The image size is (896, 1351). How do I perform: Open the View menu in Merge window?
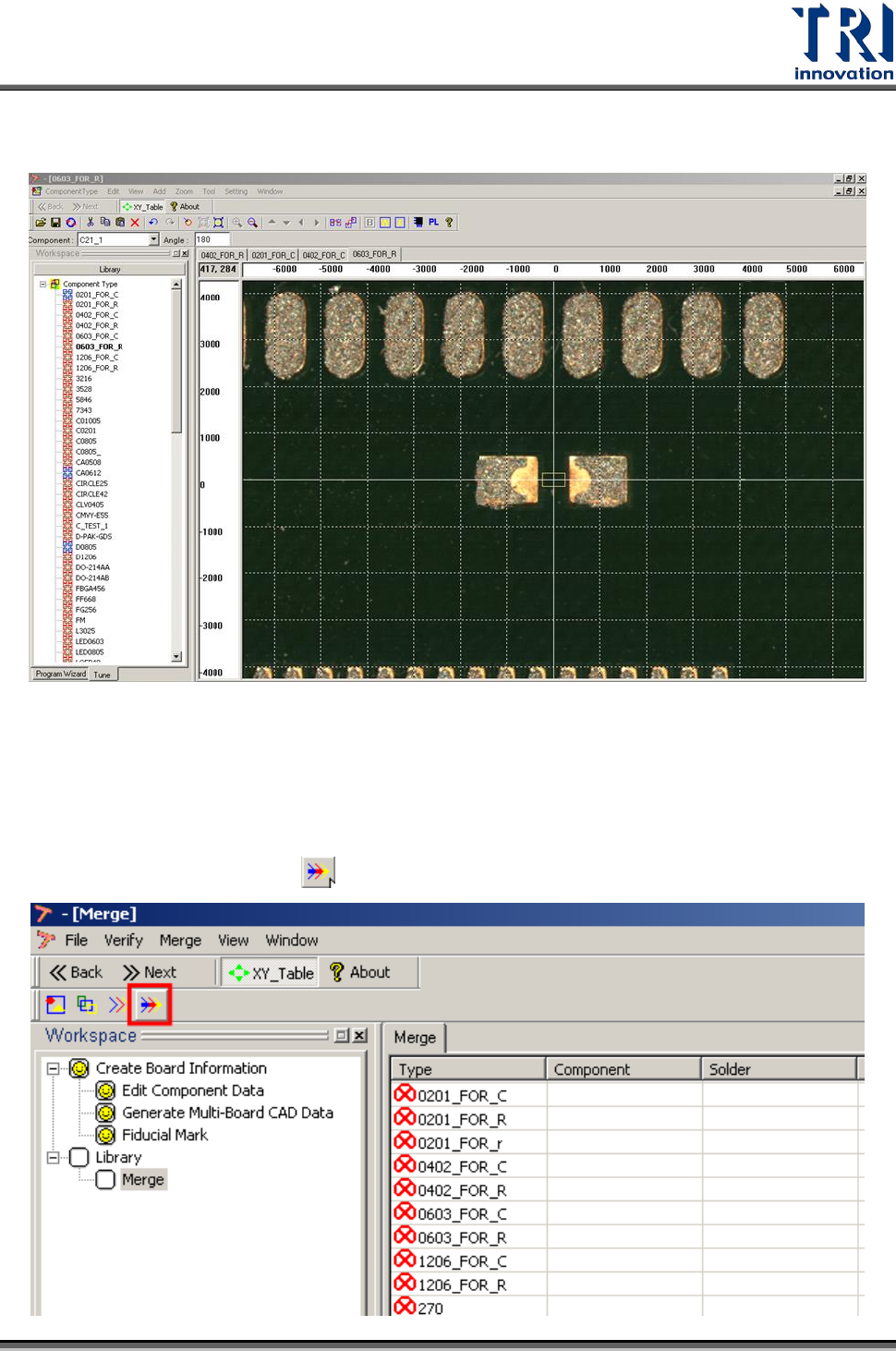pos(234,940)
